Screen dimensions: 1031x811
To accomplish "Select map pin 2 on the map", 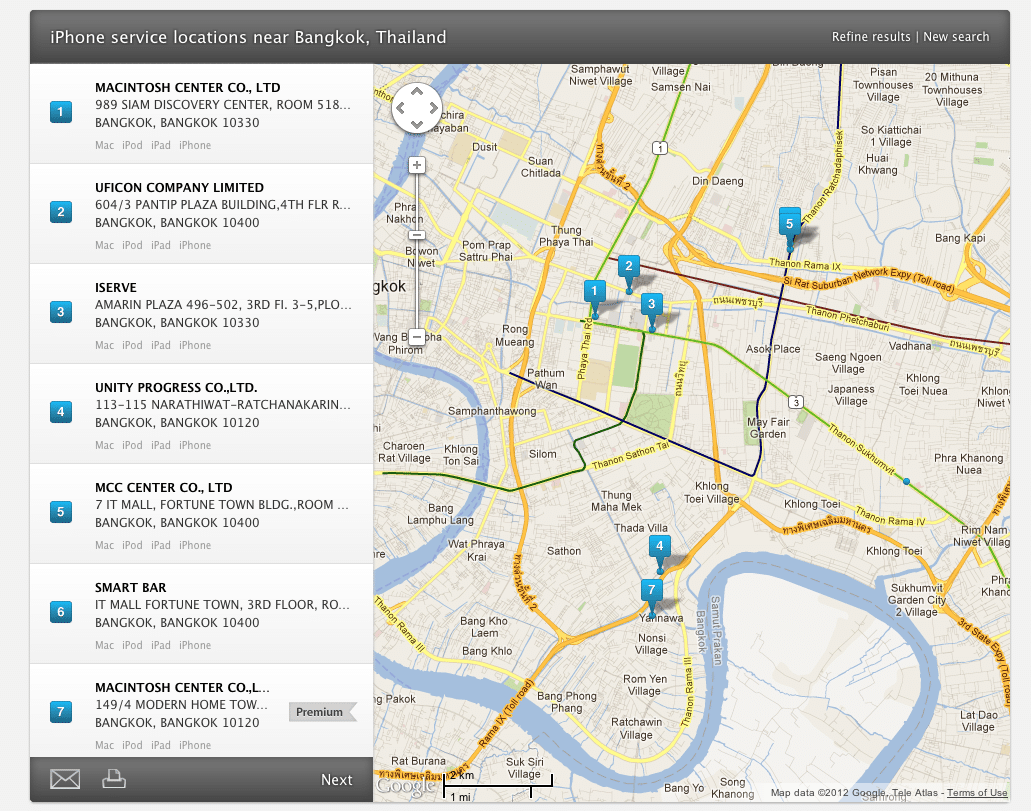I will tap(629, 266).
